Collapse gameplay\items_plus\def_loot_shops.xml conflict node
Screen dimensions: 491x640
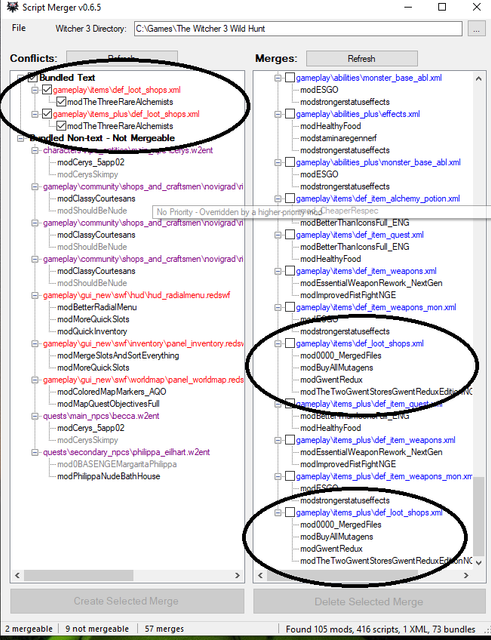pos(35,114)
